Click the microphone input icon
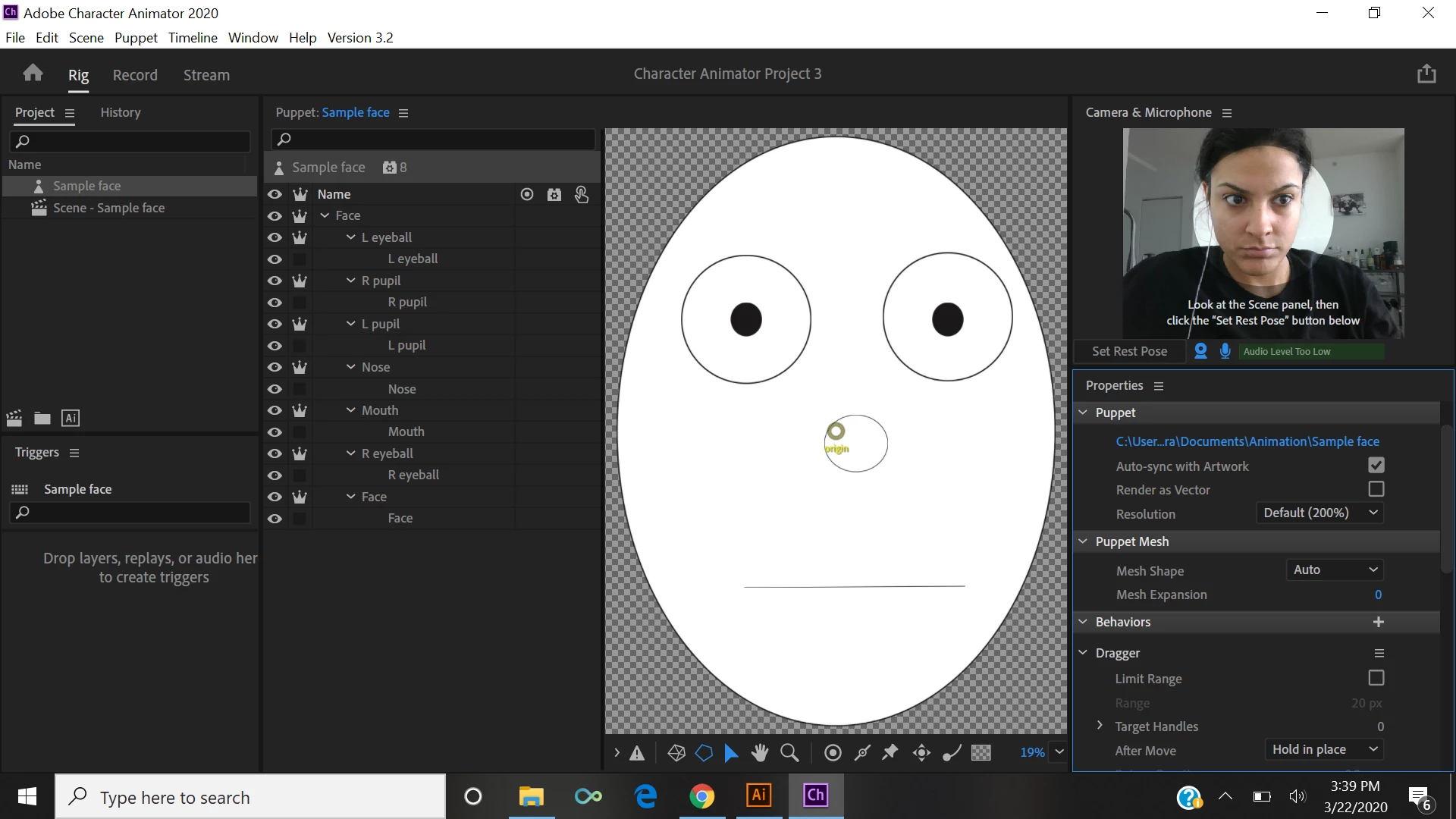The width and height of the screenshot is (1456, 819). [x=1225, y=351]
